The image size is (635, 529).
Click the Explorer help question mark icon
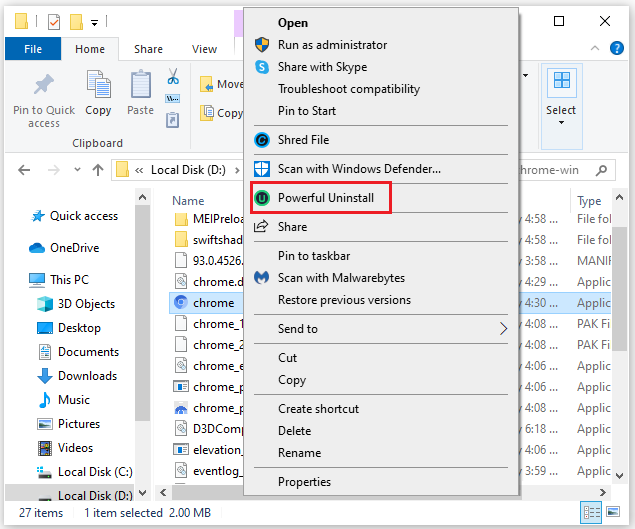coord(616,48)
